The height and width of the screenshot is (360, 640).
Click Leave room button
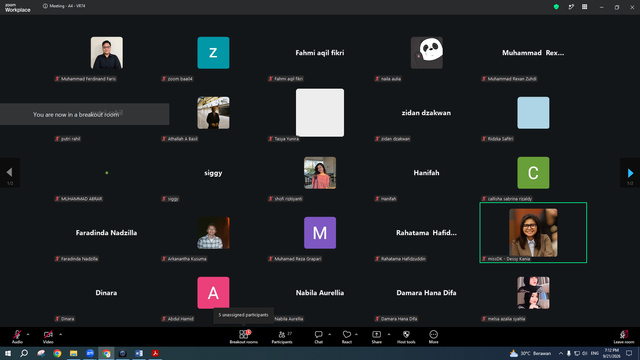624,337
